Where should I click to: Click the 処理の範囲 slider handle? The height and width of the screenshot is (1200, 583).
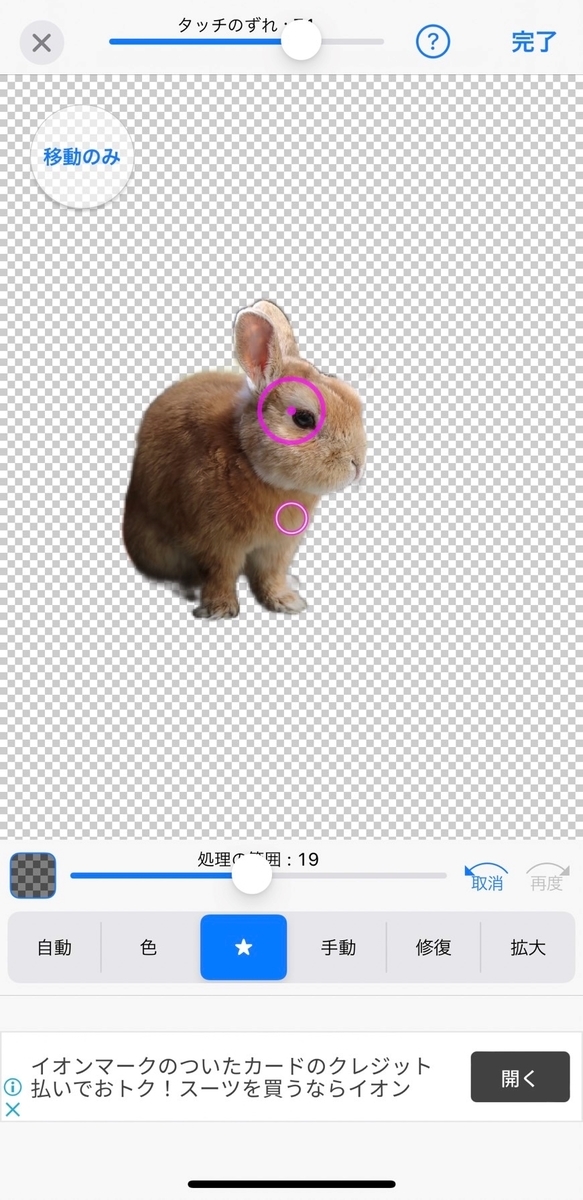(252, 875)
